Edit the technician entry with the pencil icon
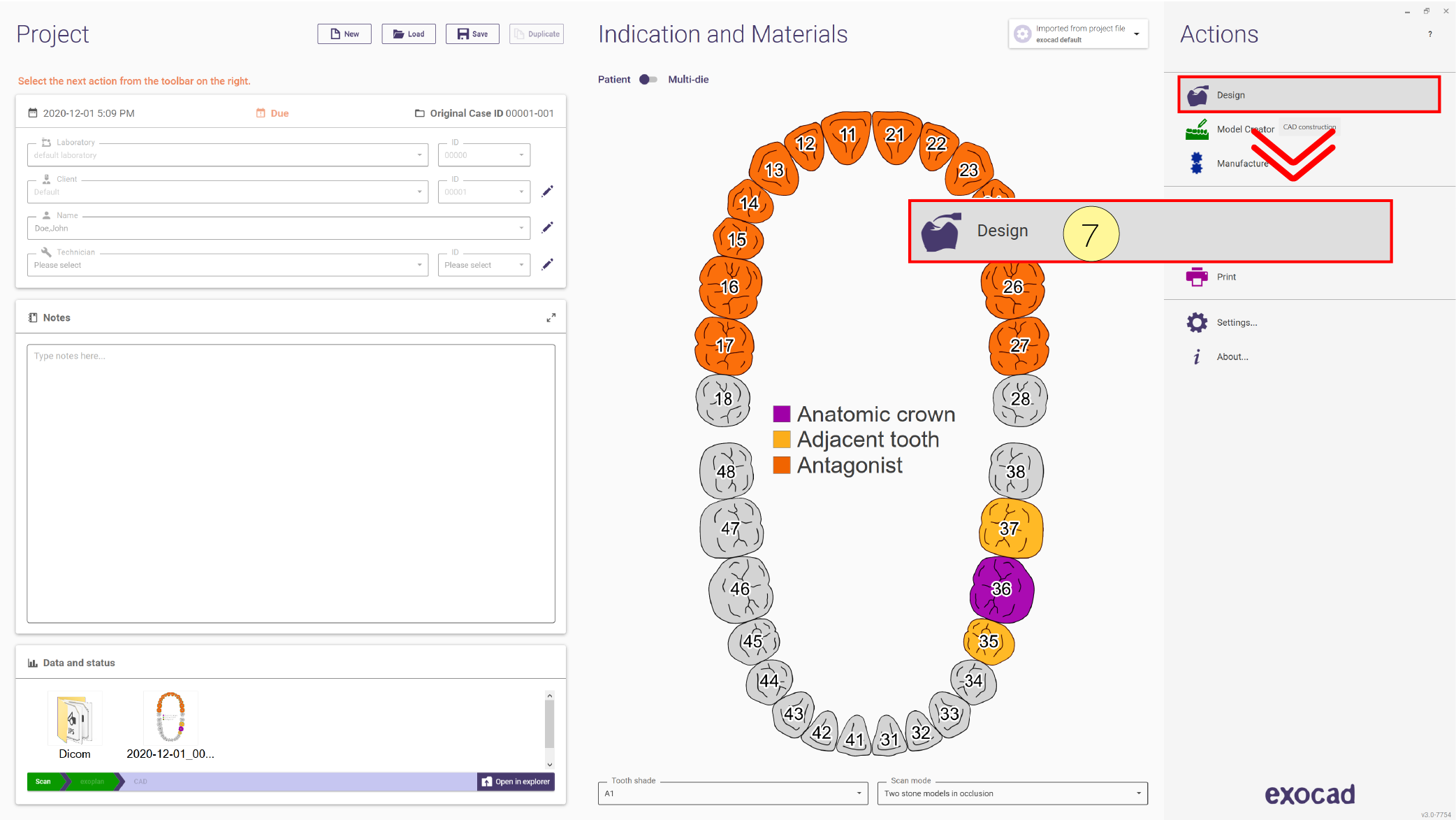1456x820 pixels. [x=548, y=264]
